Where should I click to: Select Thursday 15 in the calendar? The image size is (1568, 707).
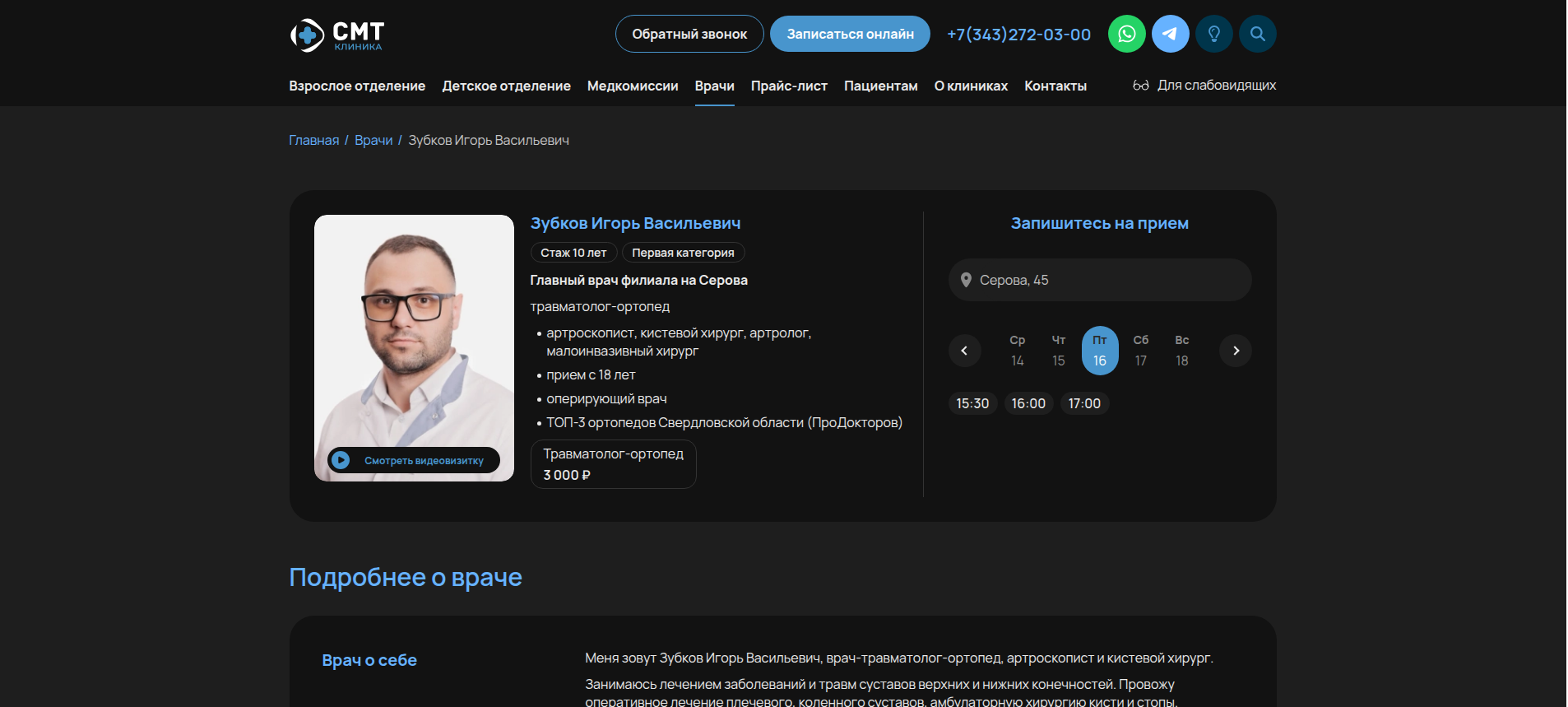point(1058,351)
